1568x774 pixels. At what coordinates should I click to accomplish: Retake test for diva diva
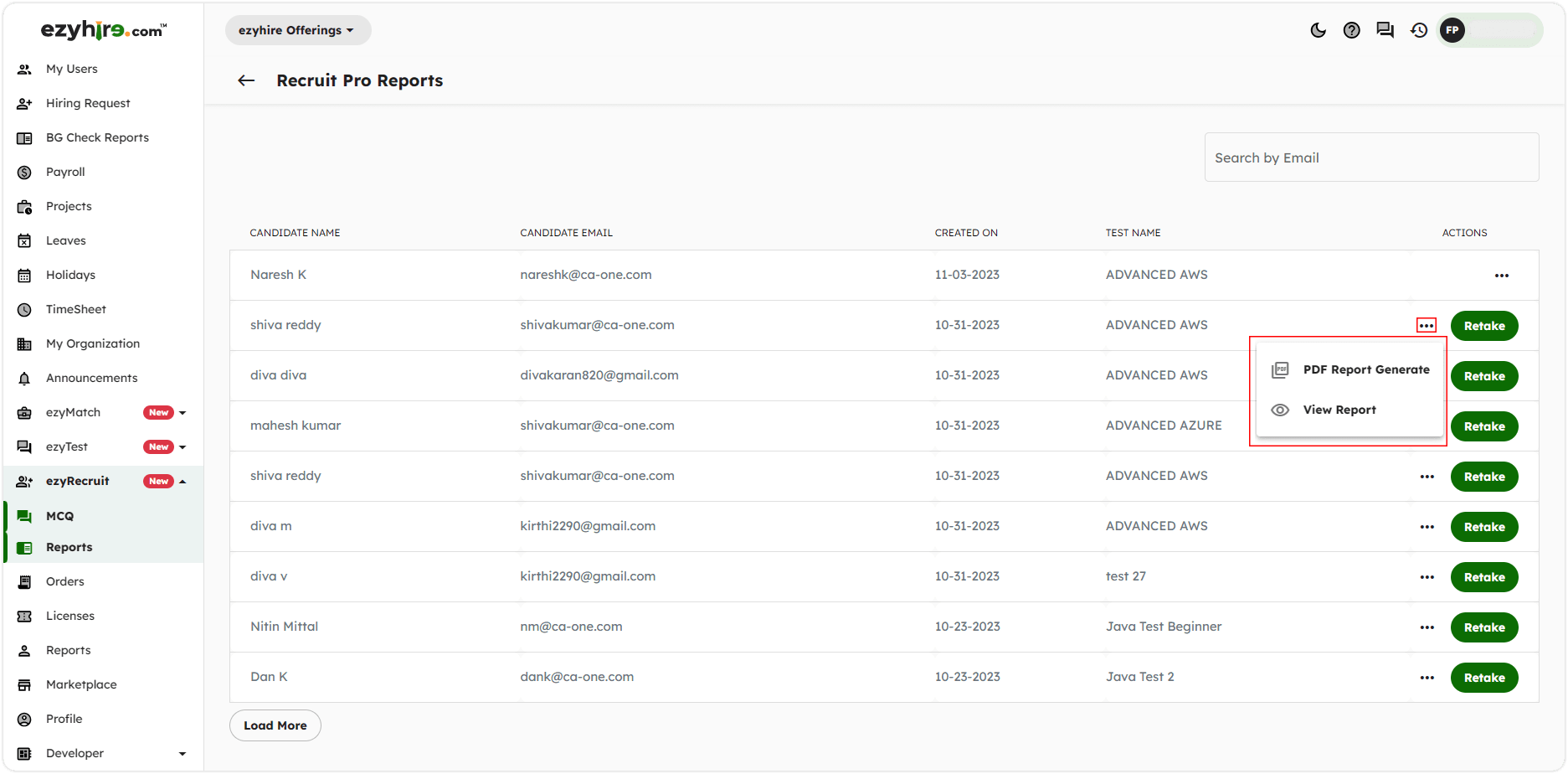tap(1484, 376)
